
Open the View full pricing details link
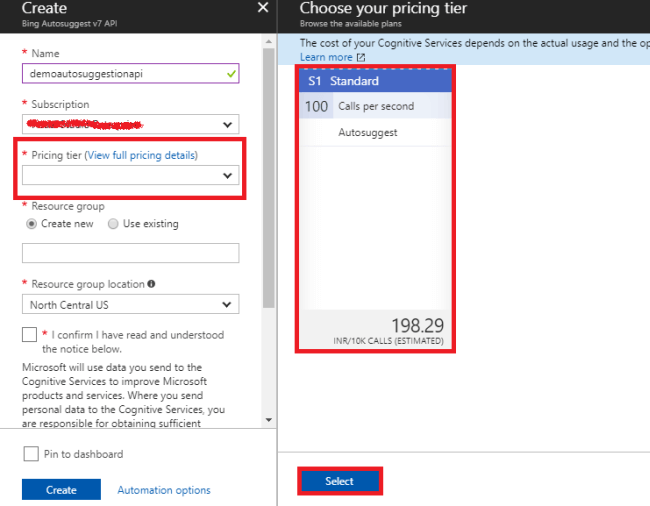(x=141, y=155)
